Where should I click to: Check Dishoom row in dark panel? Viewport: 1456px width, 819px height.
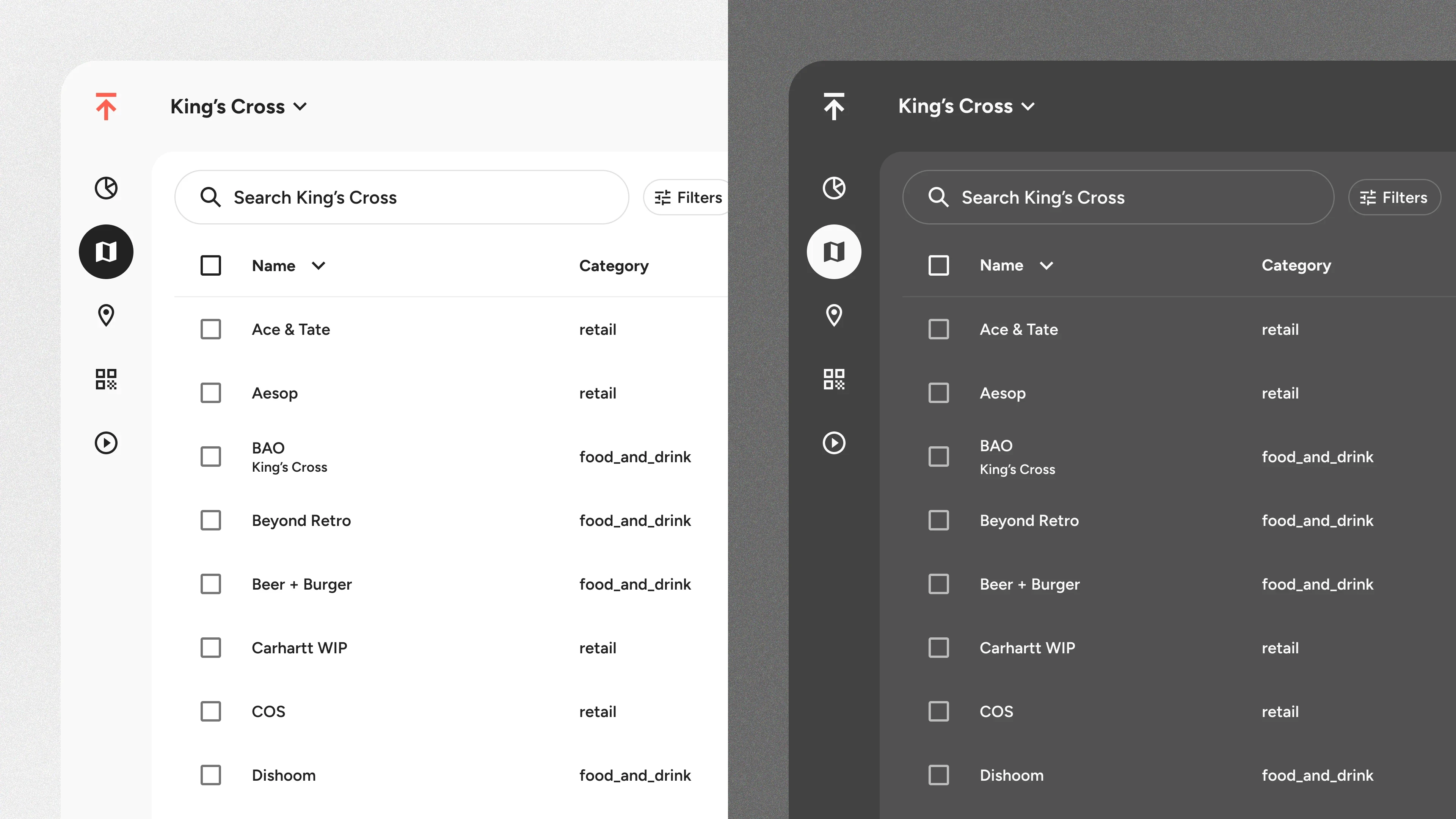(x=939, y=775)
